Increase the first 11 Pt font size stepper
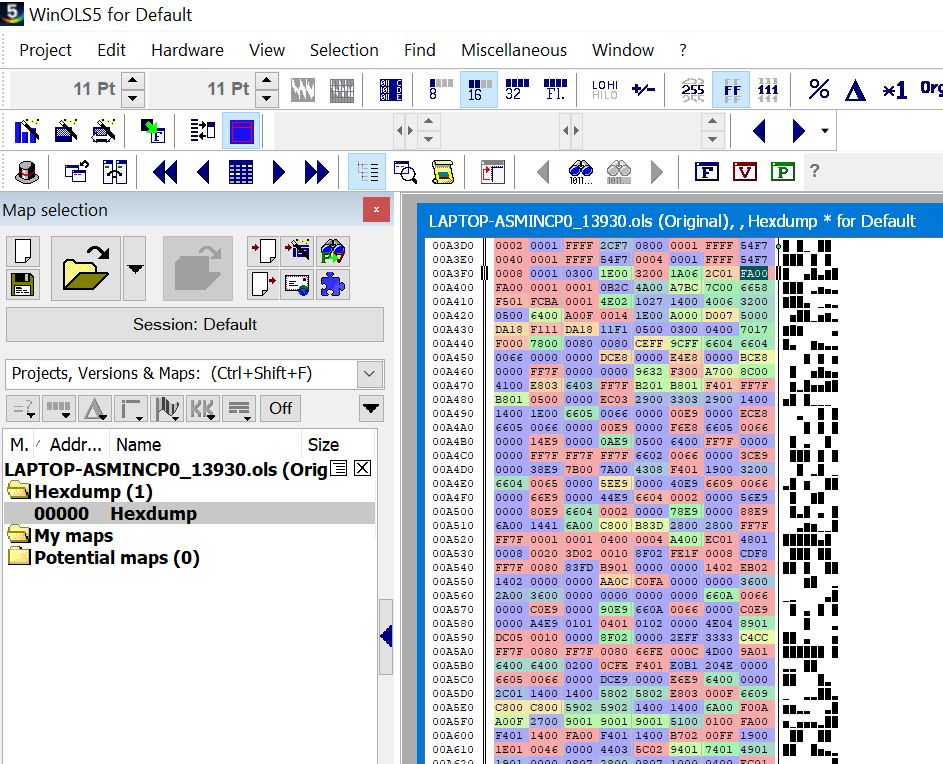This screenshot has height=764, width=943. (x=133, y=81)
